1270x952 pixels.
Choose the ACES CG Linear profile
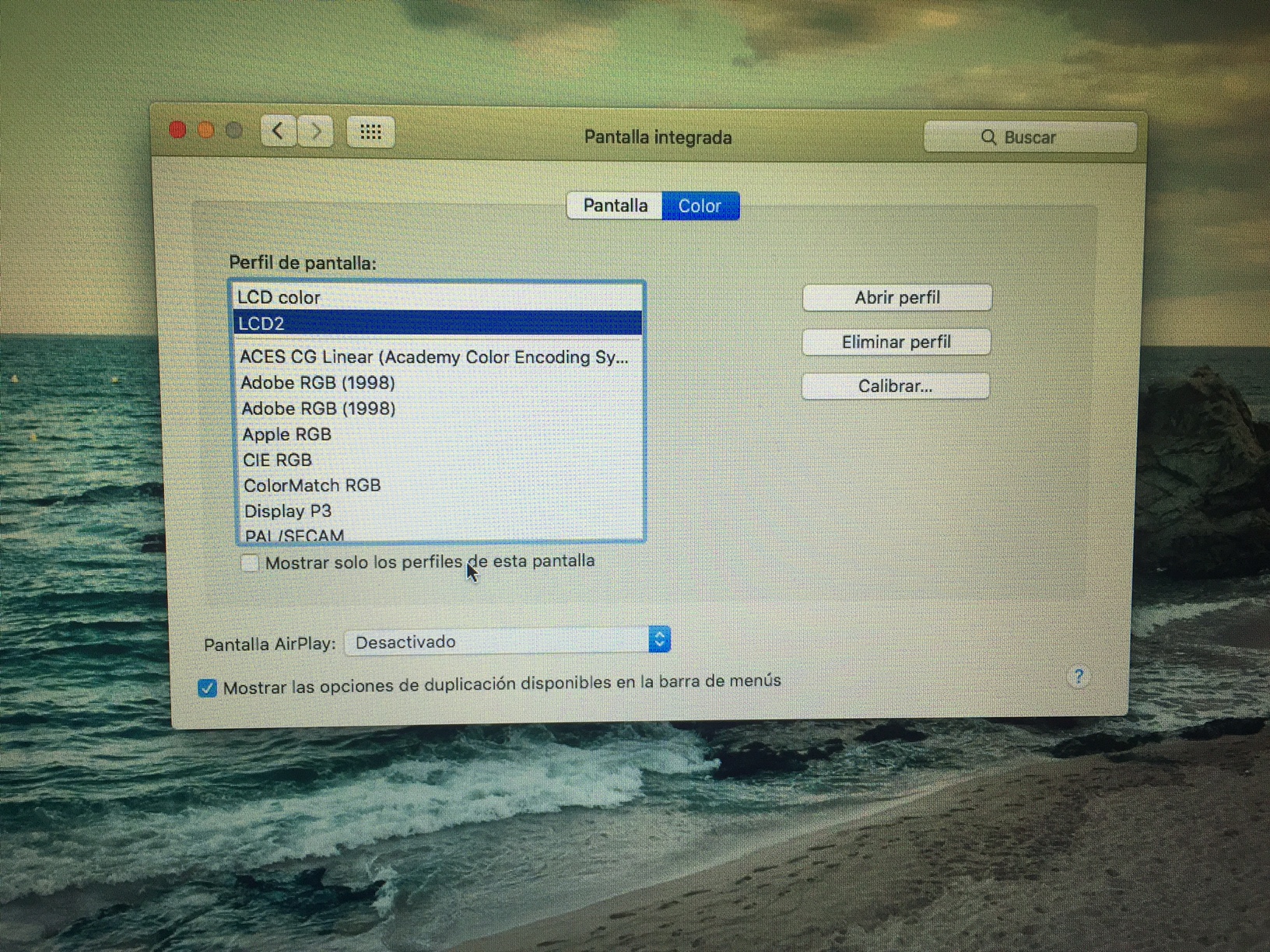pyautogui.click(x=440, y=357)
